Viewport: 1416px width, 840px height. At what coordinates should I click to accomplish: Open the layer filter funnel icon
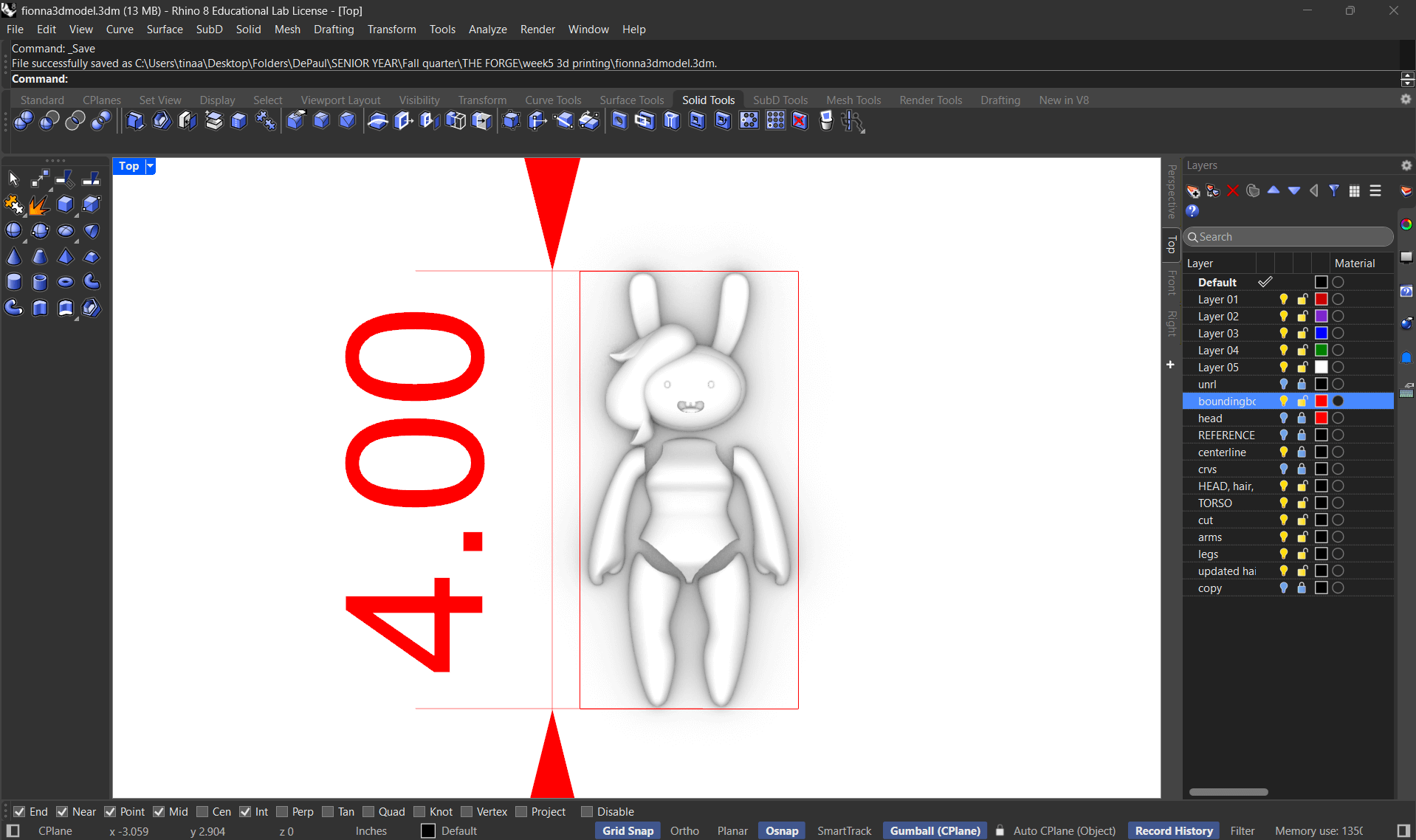(1335, 190)
